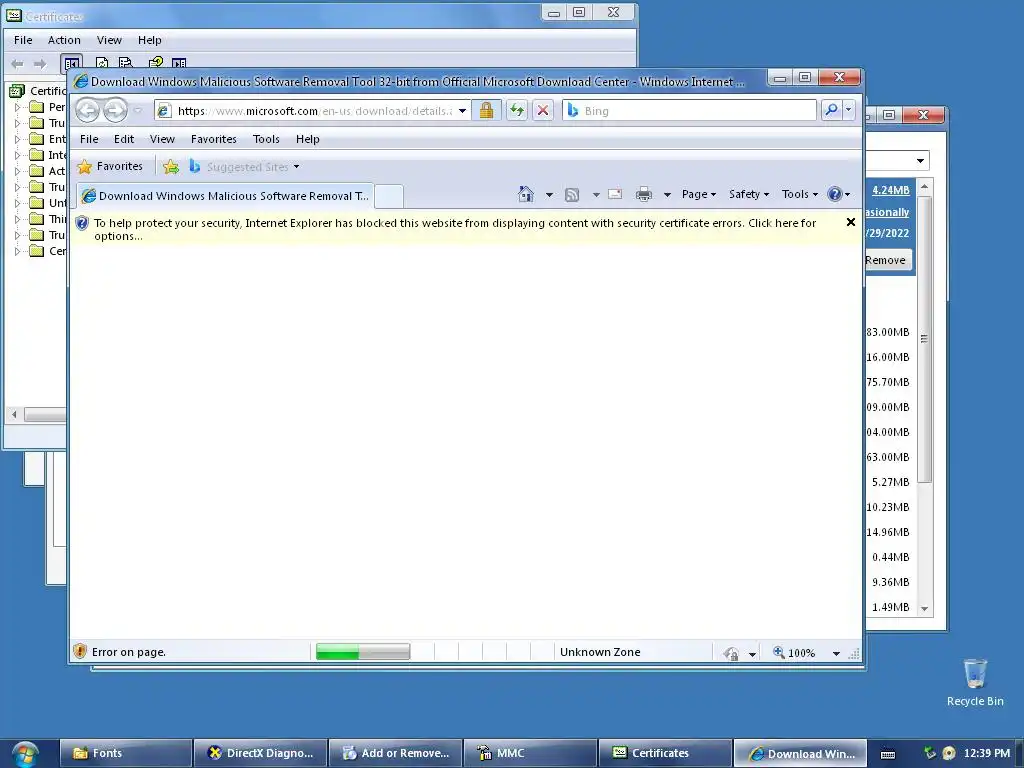Expand the 'Ent' folder in Certificates tree
The image size is (1024, 768).
point(18,139)
